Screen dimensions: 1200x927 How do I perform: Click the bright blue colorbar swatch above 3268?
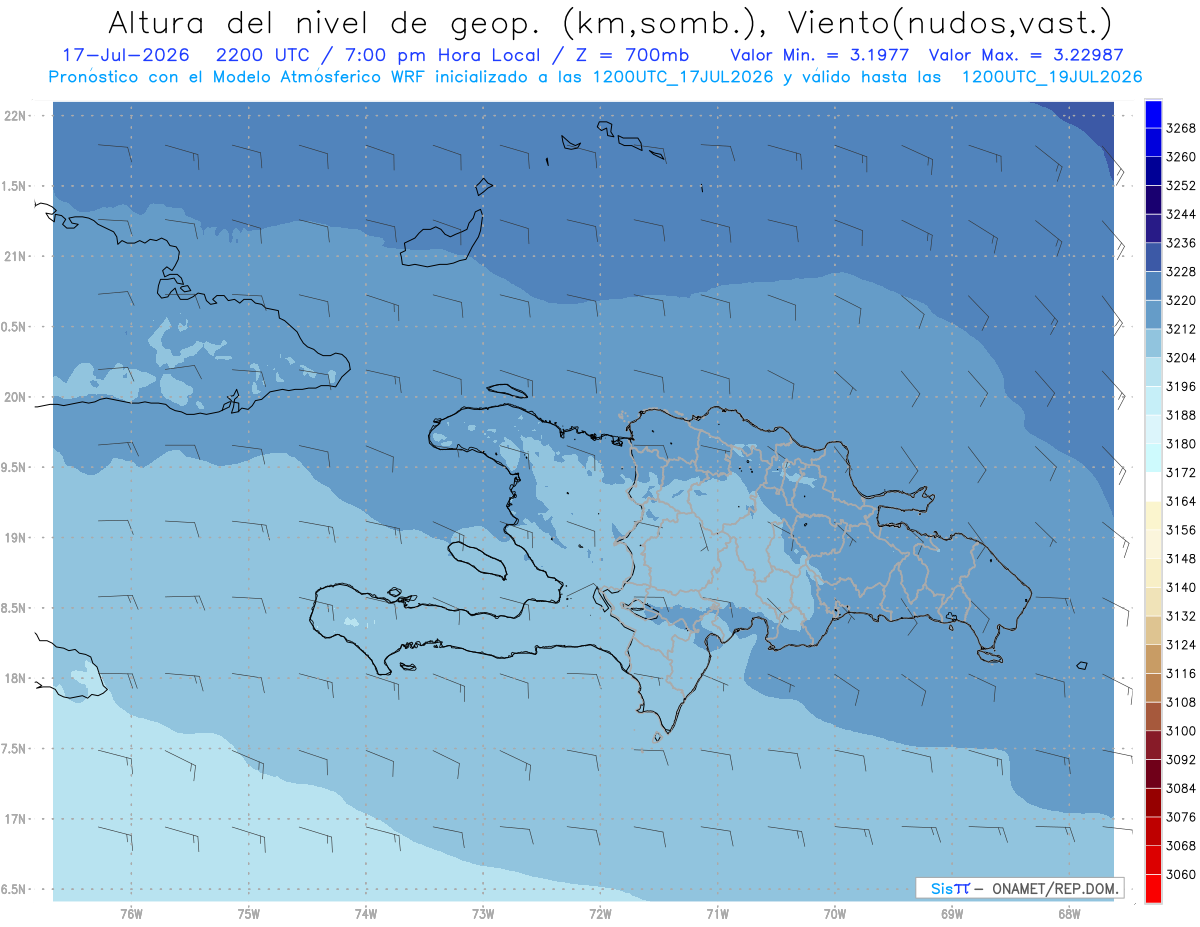(x=1153, y=114)
